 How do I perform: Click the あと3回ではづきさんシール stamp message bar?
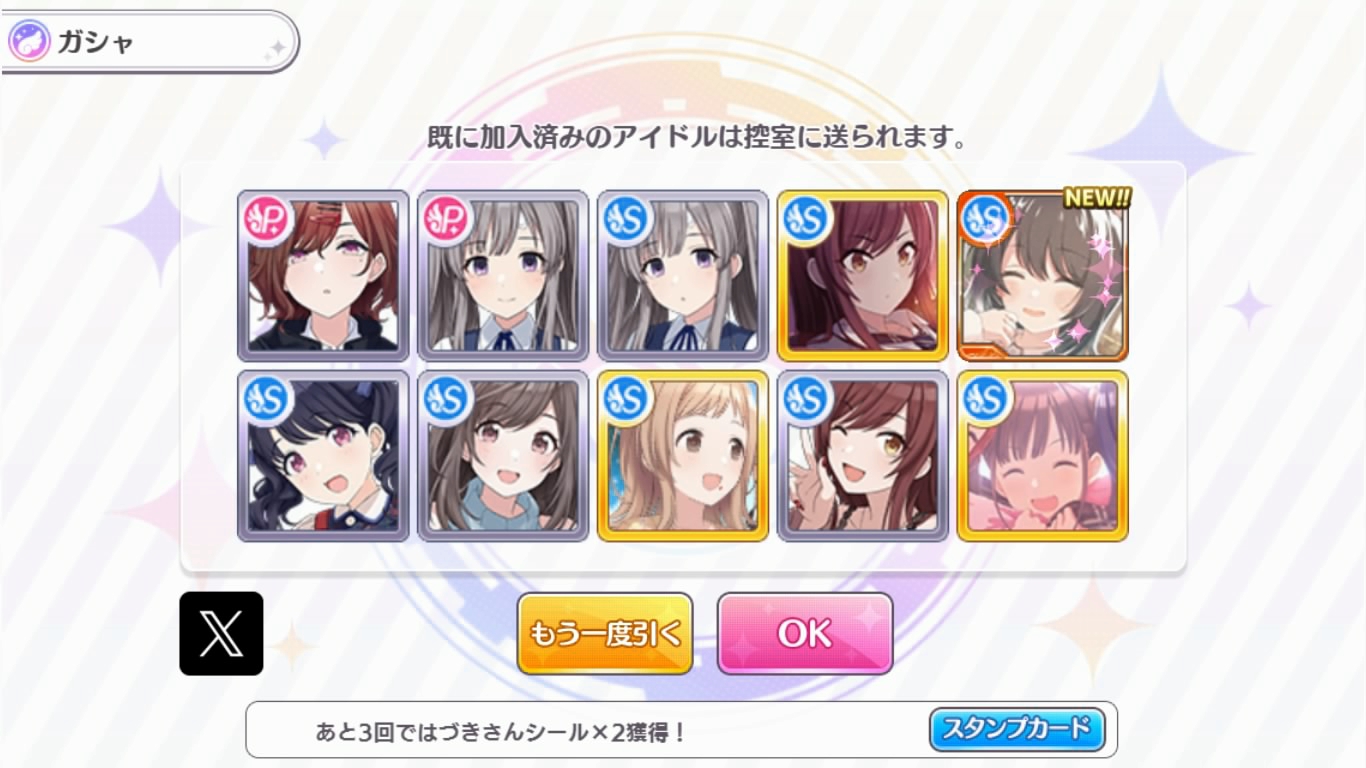(x=681, y=730)
